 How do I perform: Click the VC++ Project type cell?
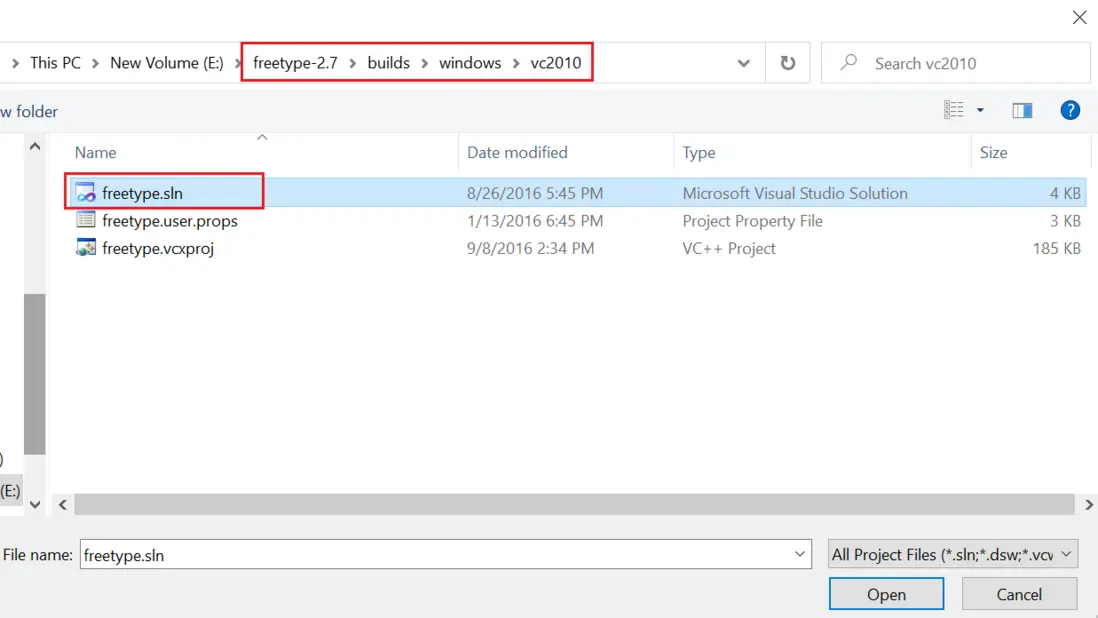[x=729, y=248]
